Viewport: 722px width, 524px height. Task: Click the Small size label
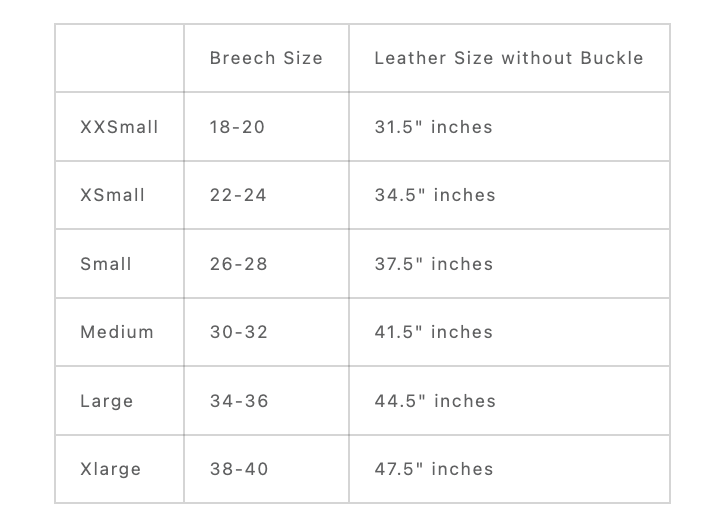point(106,264)
